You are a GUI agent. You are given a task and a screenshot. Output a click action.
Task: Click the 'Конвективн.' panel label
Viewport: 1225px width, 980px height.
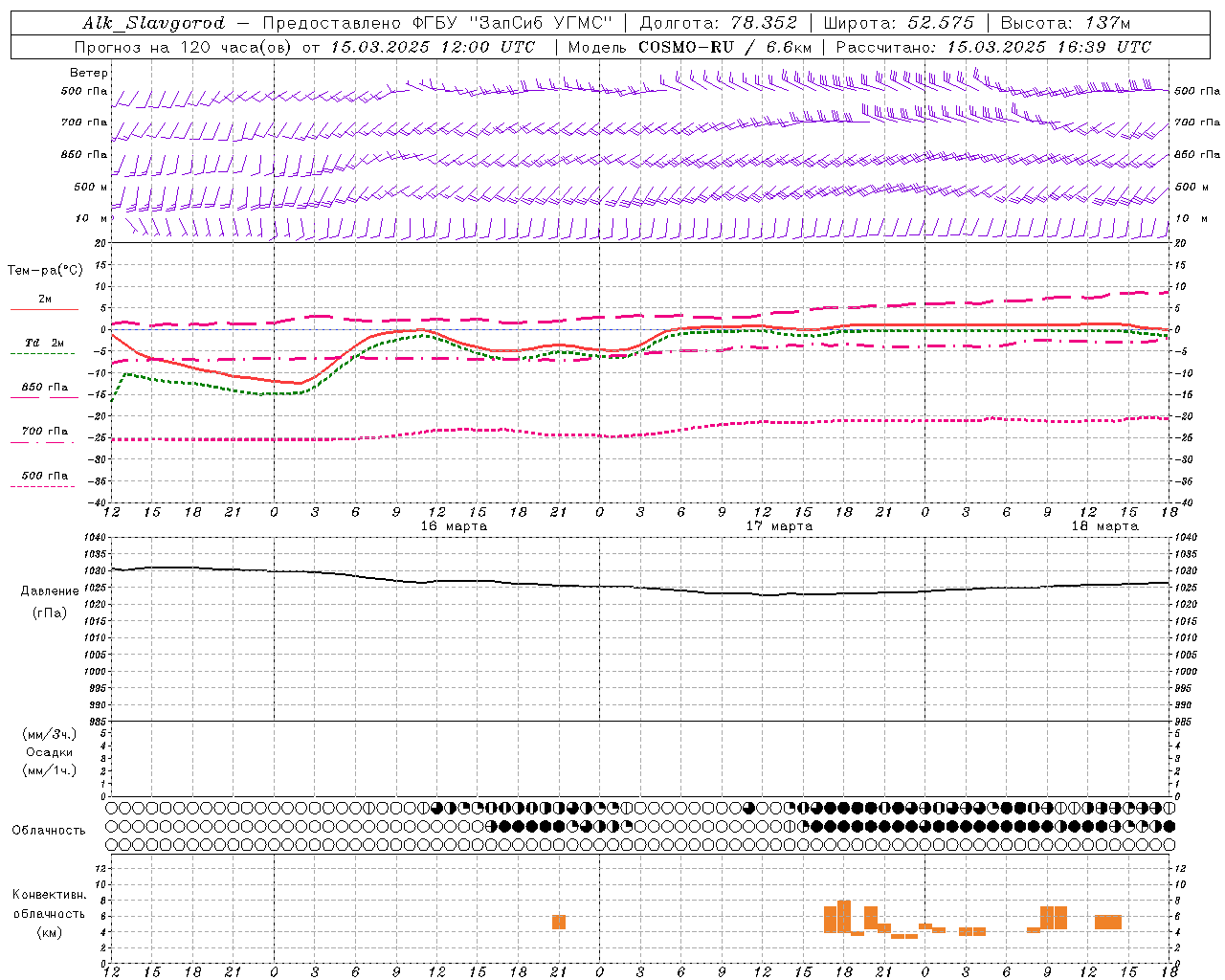[49, 895]
